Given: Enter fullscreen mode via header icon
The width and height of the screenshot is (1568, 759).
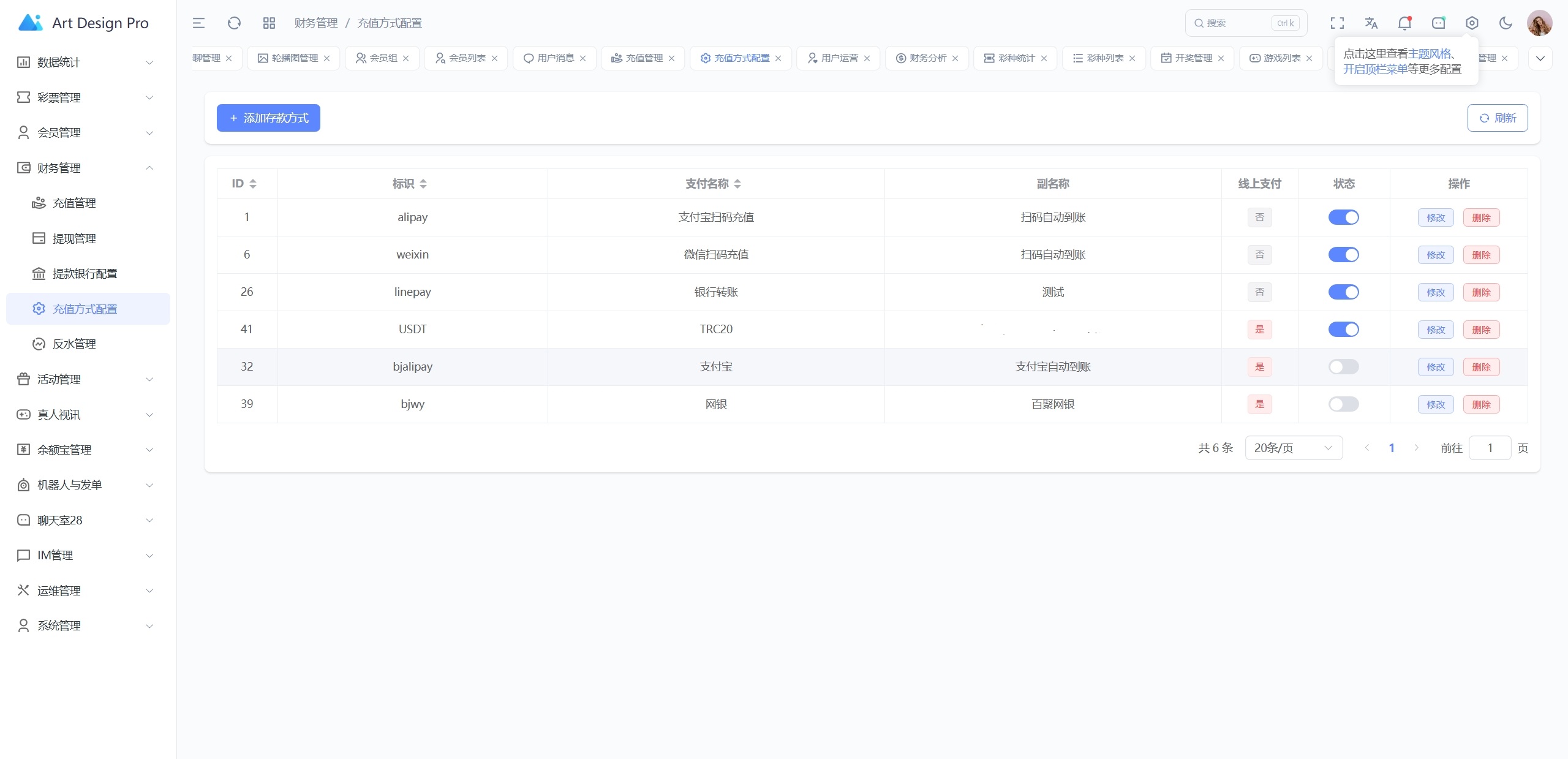Looking at the screenshot, I should pyautogui.click(x=1337, y=23).
